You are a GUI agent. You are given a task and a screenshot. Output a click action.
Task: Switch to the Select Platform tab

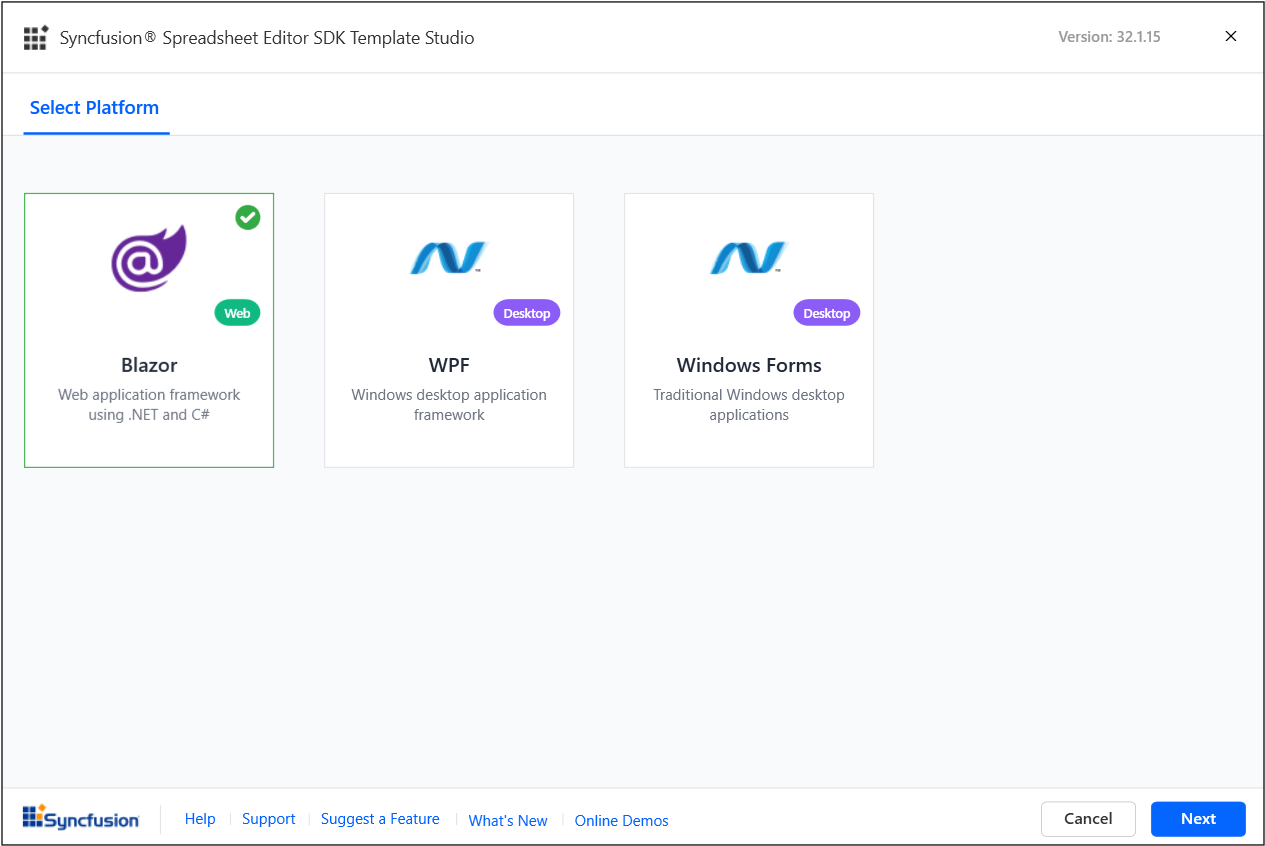coord(95,107)
